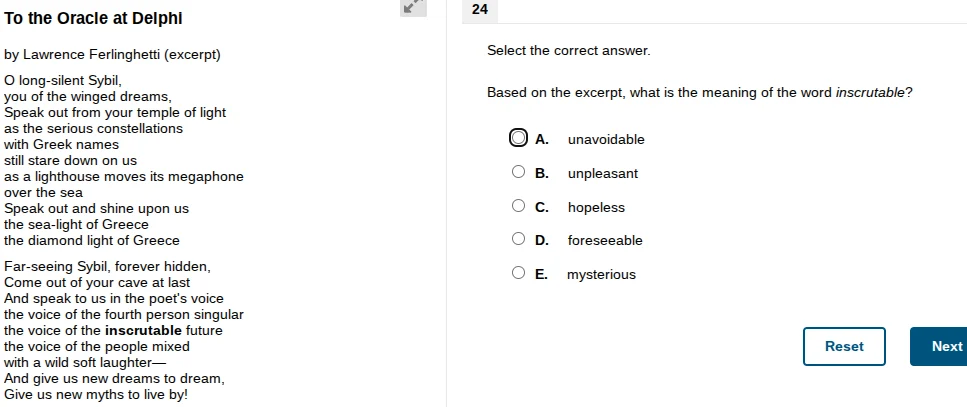967x407 pixels.
Task: Click the 'unavoidable' answer text
Action: [606, 139]
